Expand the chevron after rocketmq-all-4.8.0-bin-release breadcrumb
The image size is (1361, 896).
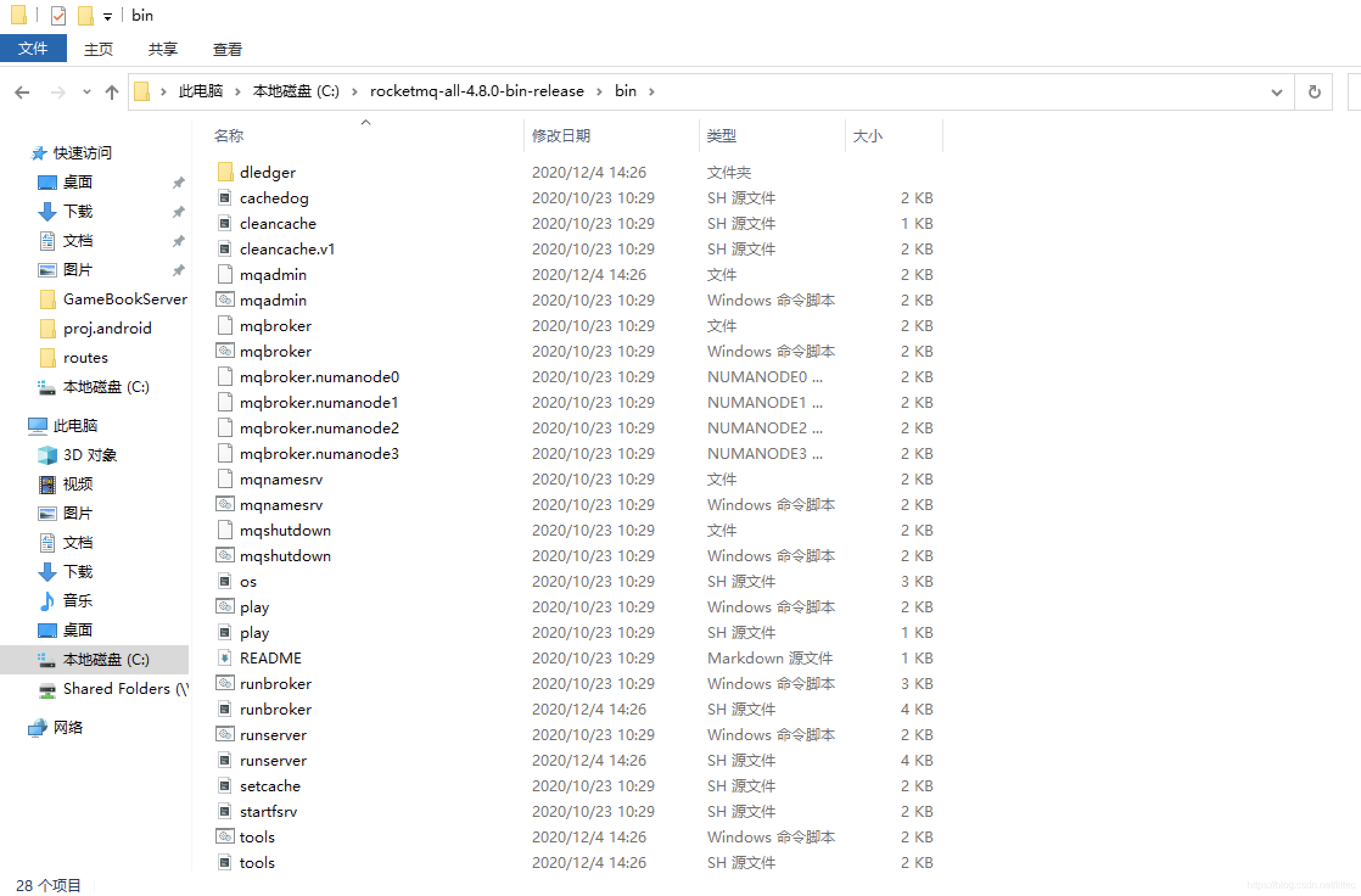coord(599,92)
